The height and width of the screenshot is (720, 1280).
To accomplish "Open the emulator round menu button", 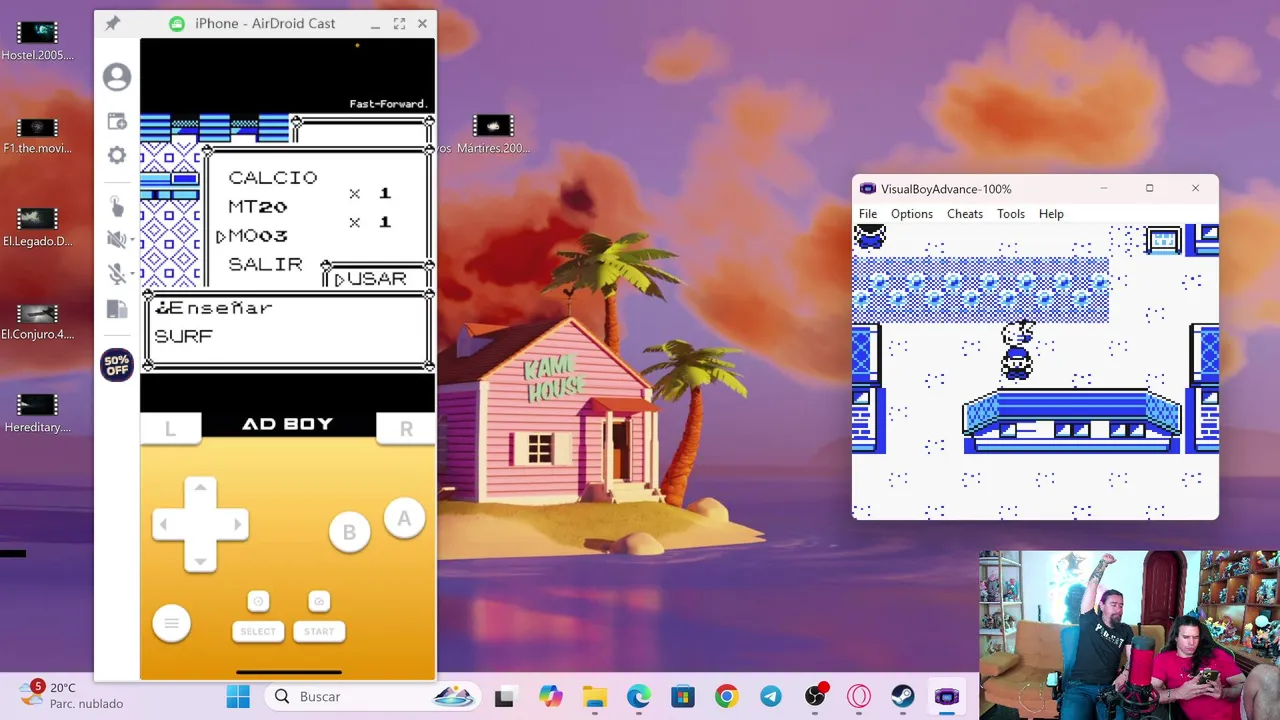I will tap(171, 624).
